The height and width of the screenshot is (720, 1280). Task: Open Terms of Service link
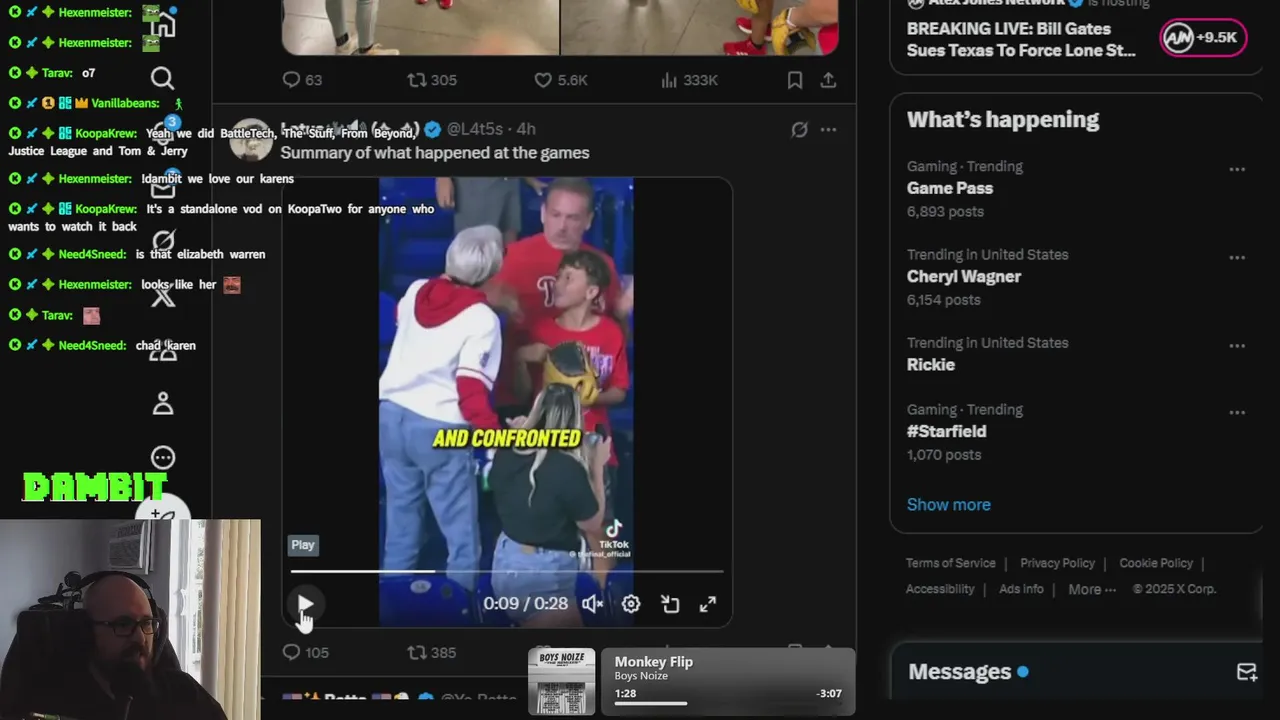951,563
